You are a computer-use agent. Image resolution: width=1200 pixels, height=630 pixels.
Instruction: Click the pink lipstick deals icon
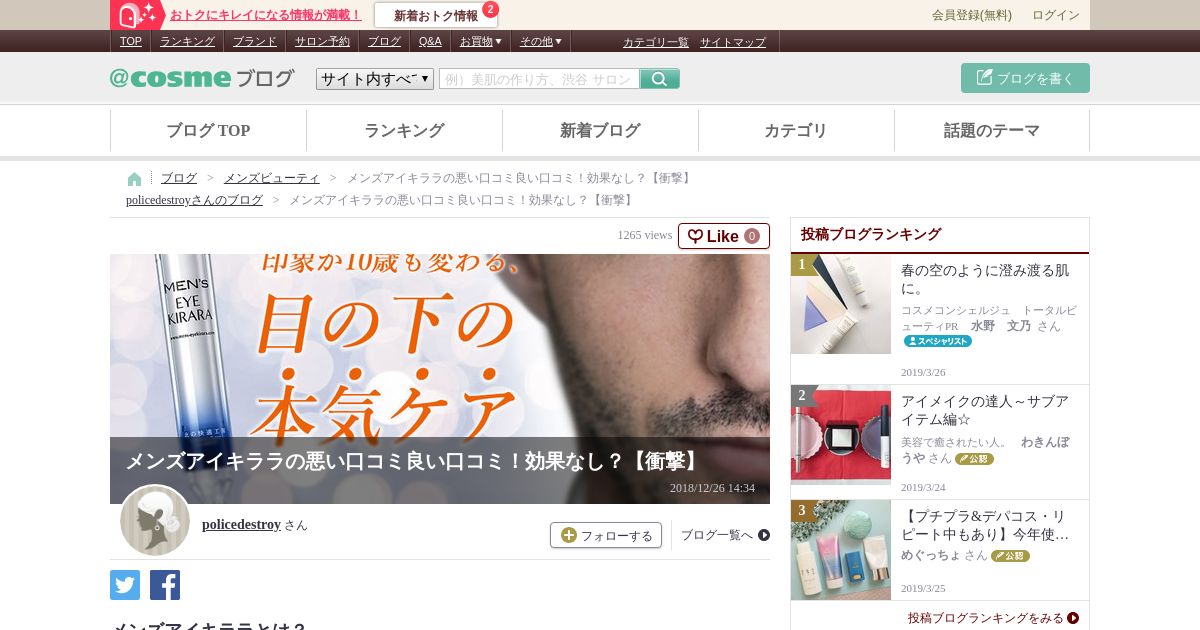click(x=138, y=15)
